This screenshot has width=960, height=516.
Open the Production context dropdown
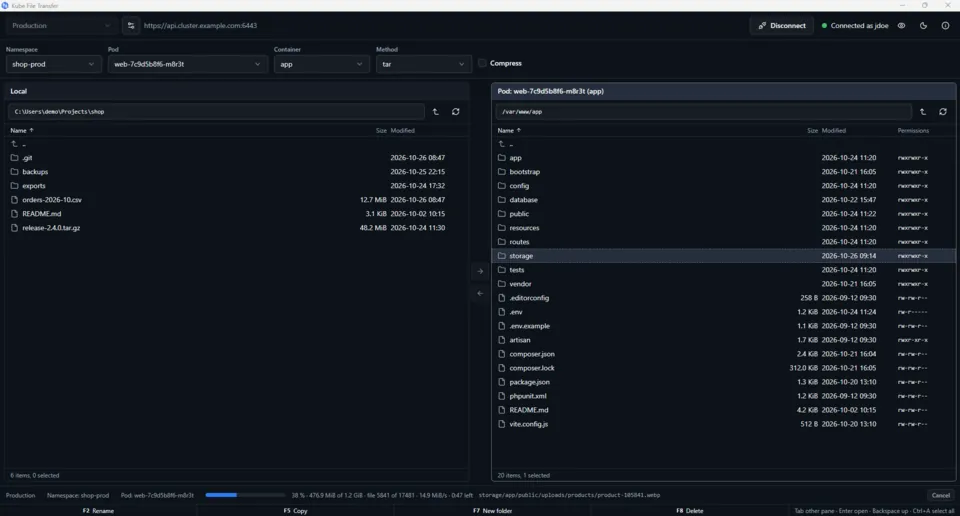click(61, 26)
